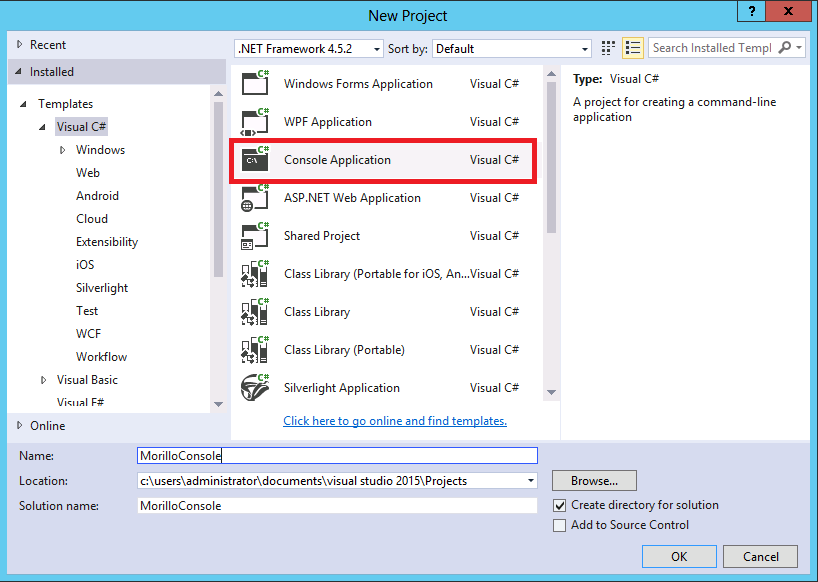
Task: Switch to small icons view
Action: click(x=608, y=48)
